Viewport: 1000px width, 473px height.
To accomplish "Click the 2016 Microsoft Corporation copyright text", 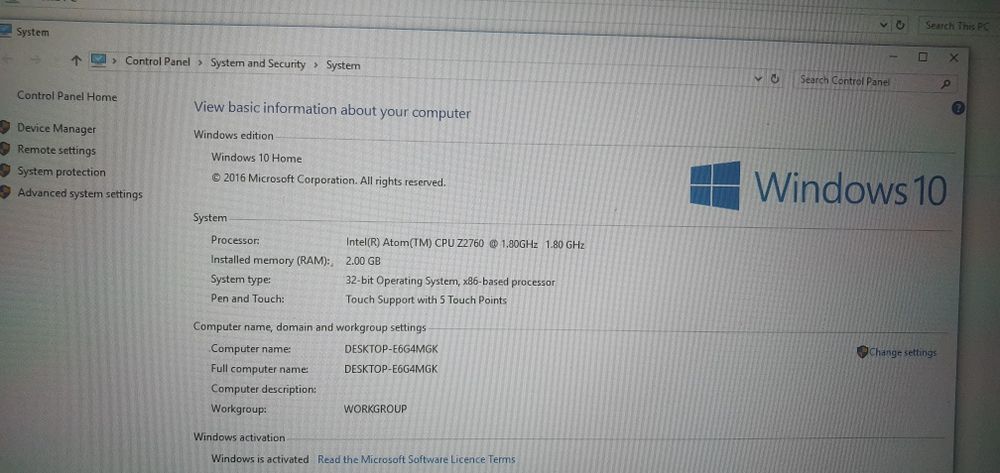I will 328,180.
